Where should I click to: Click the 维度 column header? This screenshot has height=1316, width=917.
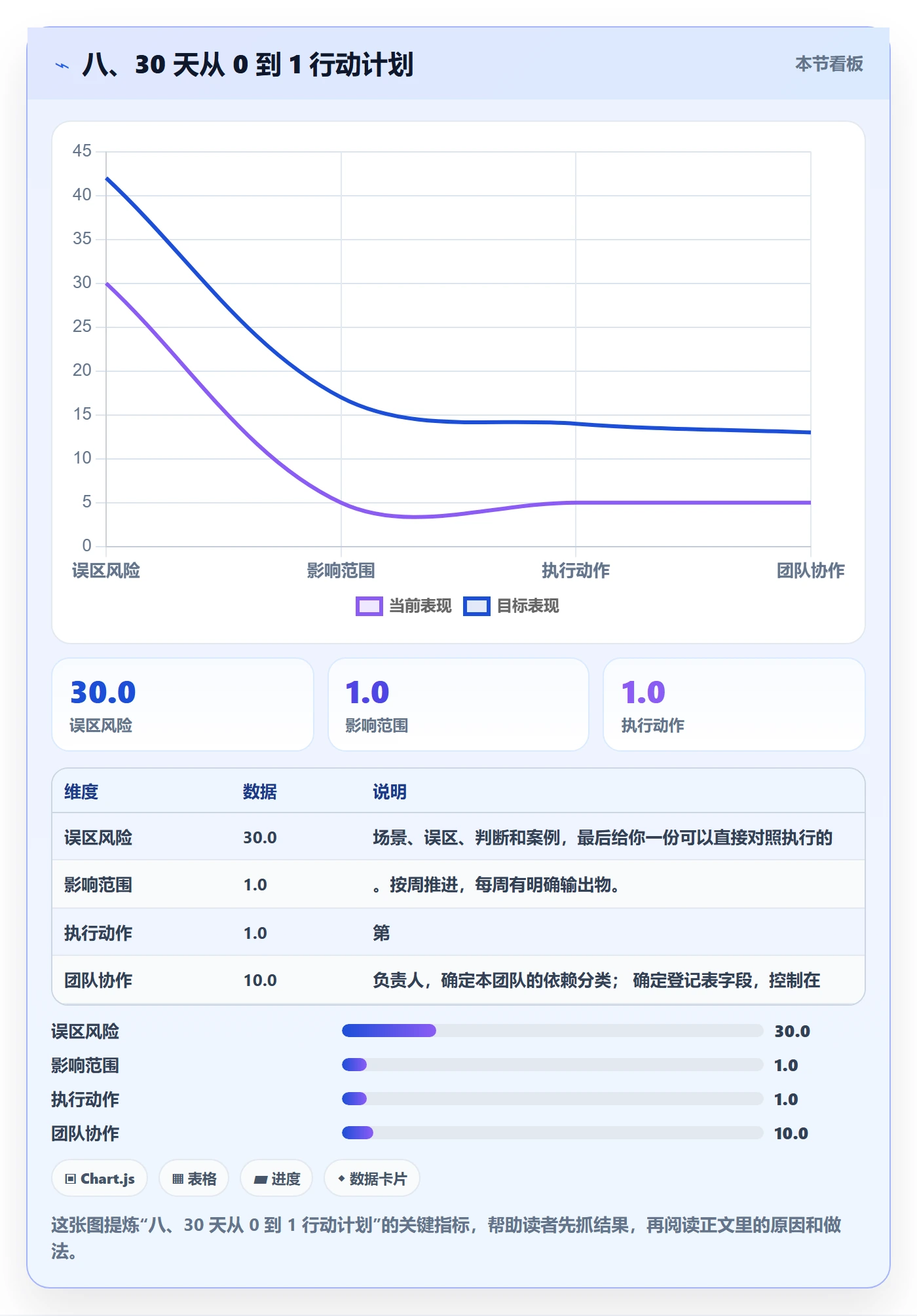point(81,792)
